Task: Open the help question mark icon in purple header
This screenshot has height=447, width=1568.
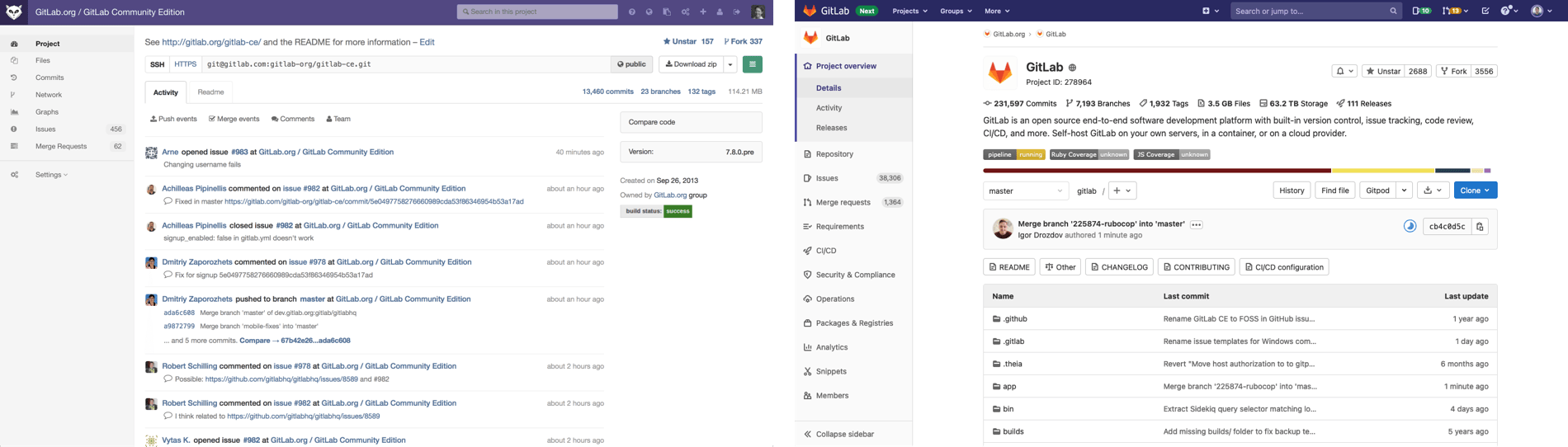Action: click(631, 12)
